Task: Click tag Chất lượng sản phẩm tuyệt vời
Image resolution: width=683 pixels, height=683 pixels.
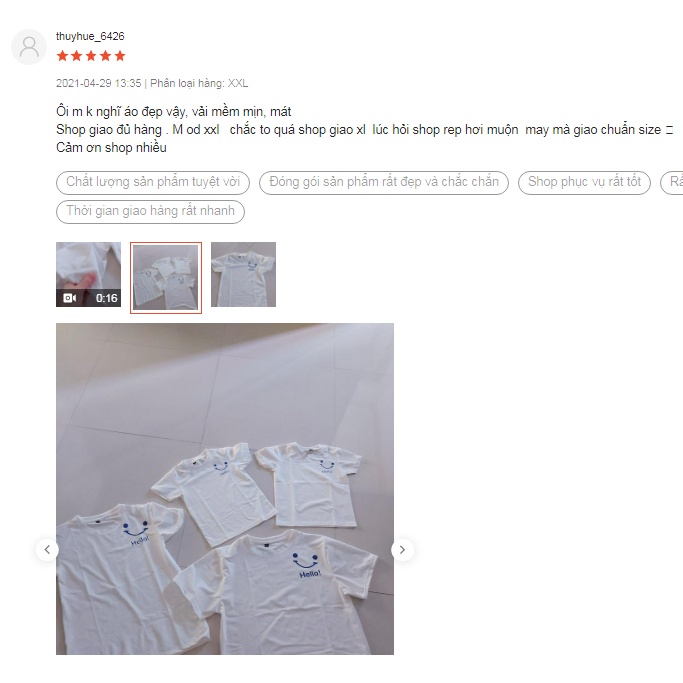Action: 153,183
